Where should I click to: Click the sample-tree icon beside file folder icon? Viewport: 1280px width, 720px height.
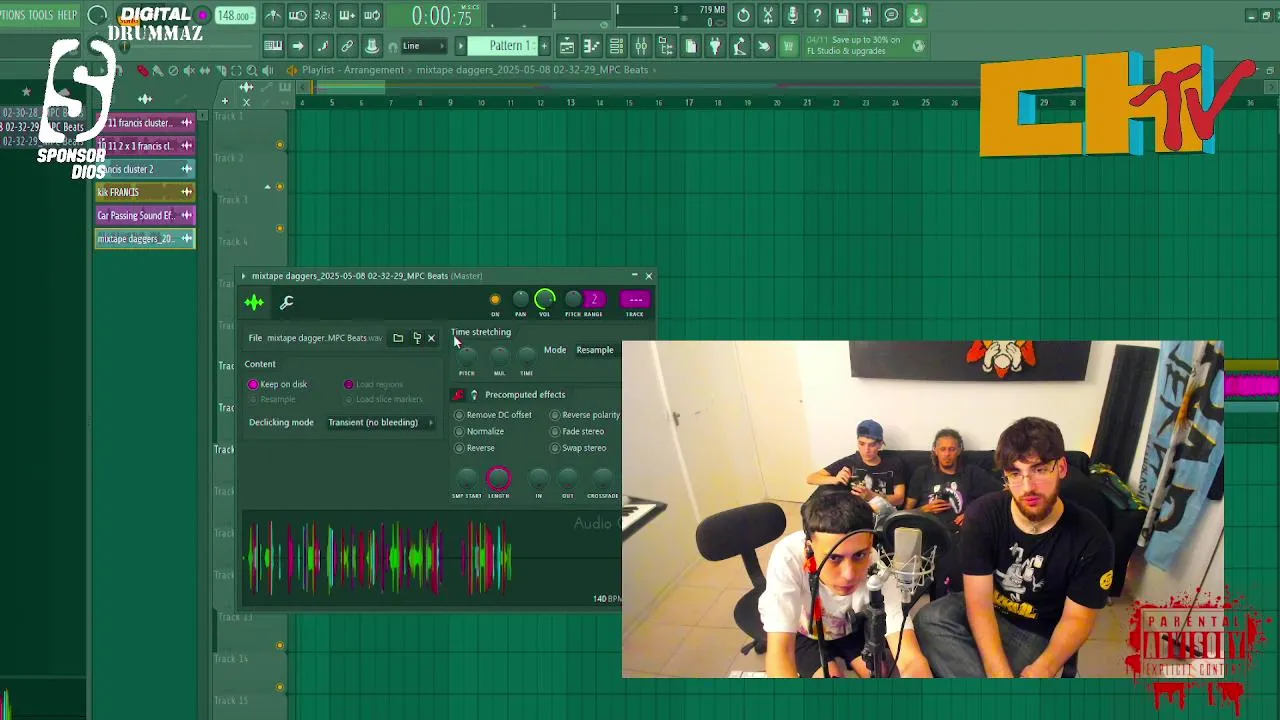417,338
